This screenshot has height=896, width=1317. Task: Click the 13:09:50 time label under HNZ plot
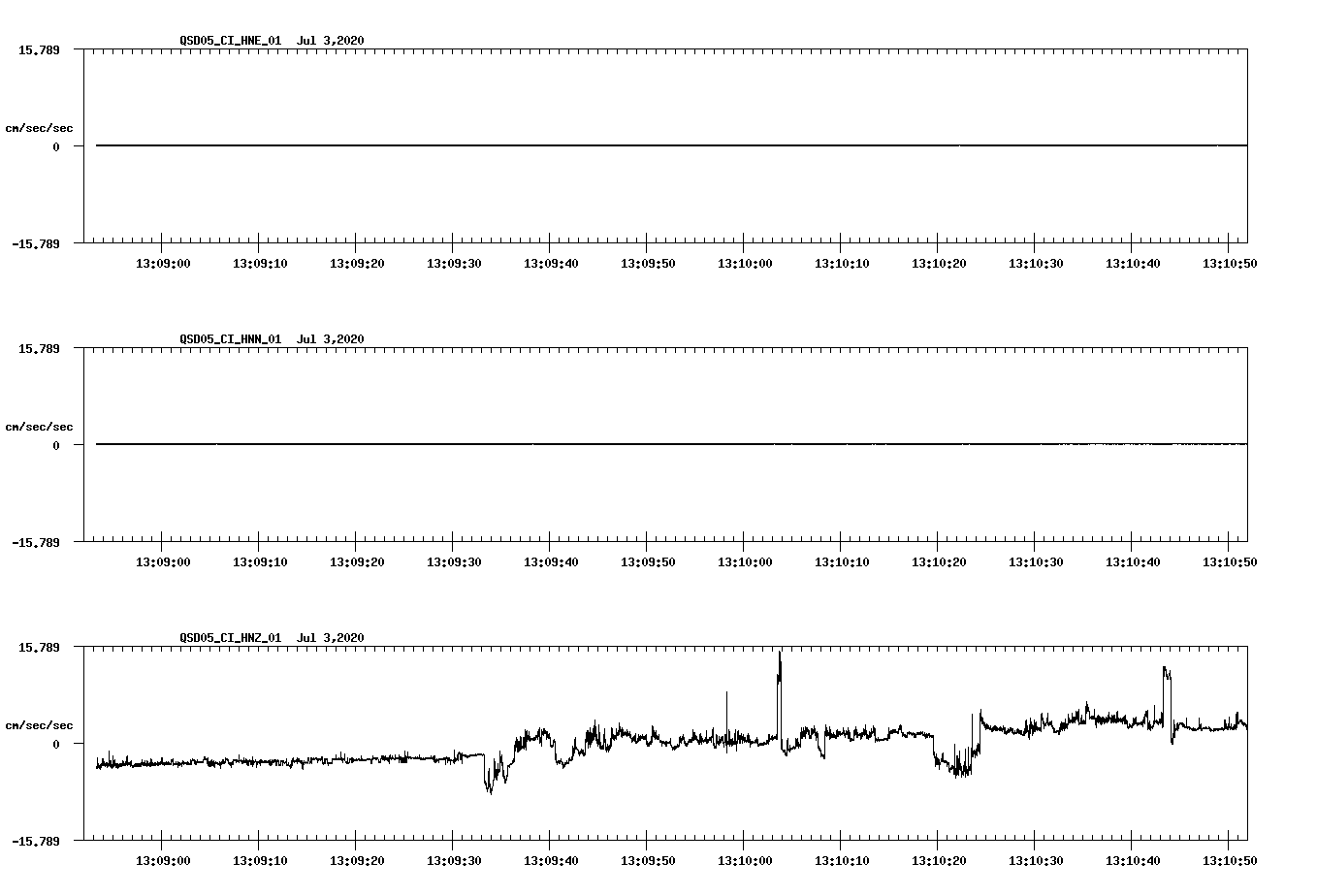[x=647, y=860]
